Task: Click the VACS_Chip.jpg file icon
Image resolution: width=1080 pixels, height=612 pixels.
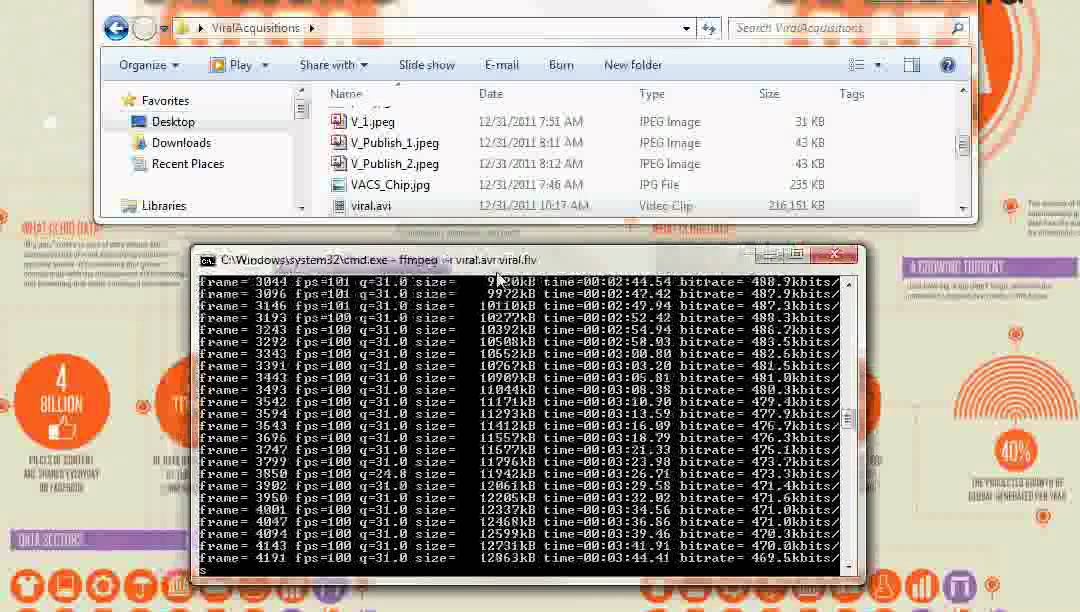Action: point(338,184)
